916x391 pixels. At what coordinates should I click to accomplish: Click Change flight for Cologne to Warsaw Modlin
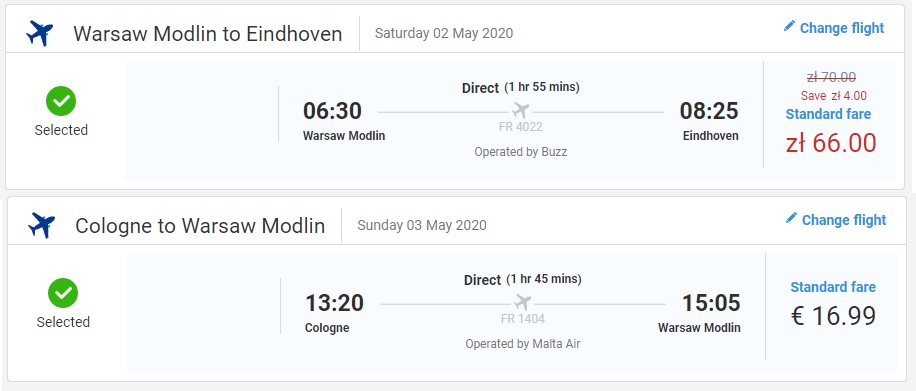844,220
